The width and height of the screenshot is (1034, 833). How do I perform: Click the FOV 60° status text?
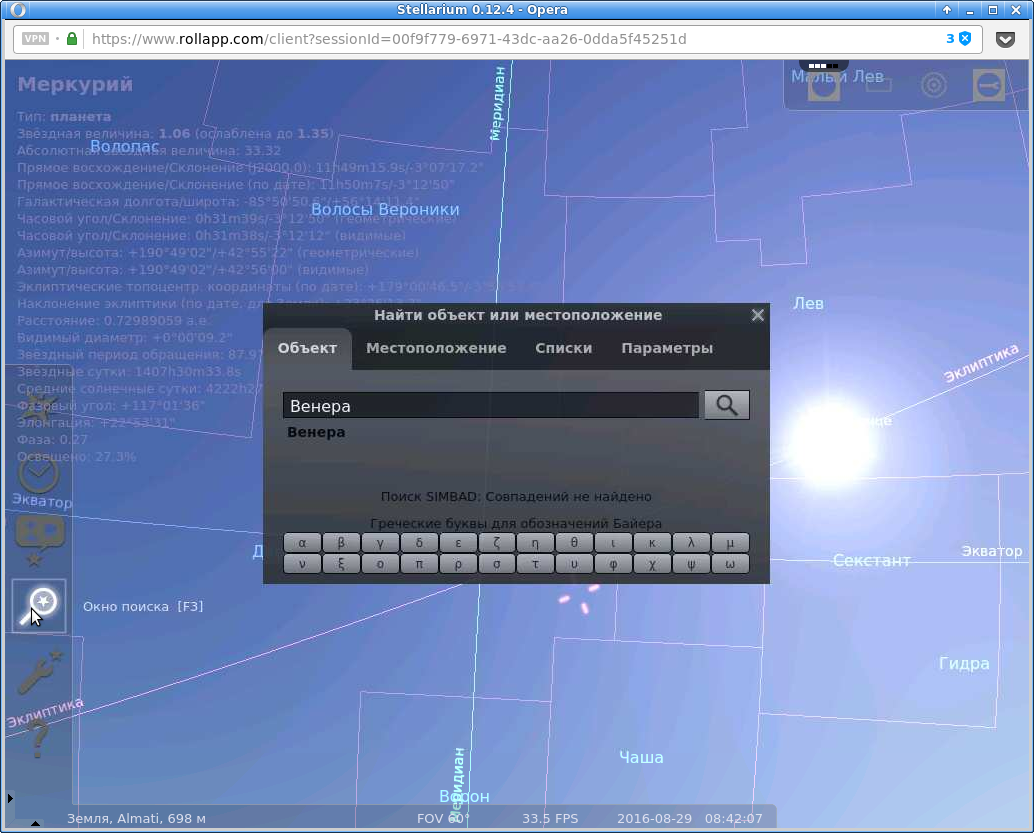(443, 818)
